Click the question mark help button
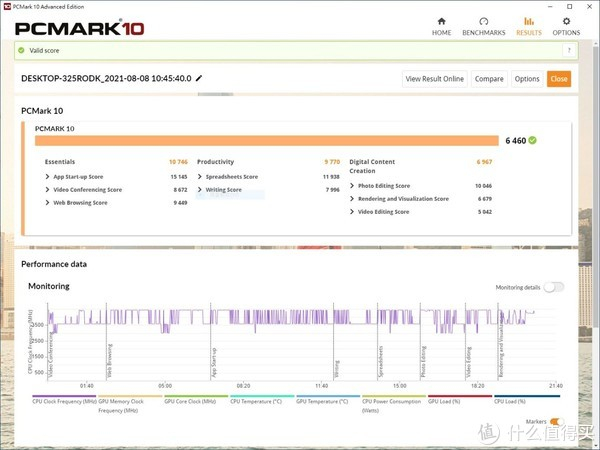This screenshot has height=450, width=600. 569,50
